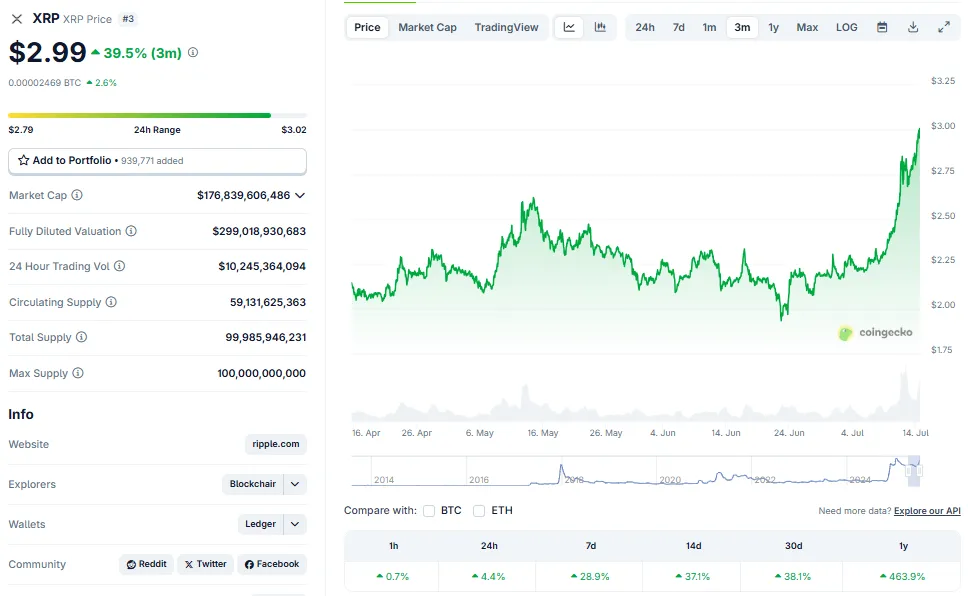Click the fully diluted valuation $299,018,930,683
Screen dimensions: 968x596
[259, 231]
